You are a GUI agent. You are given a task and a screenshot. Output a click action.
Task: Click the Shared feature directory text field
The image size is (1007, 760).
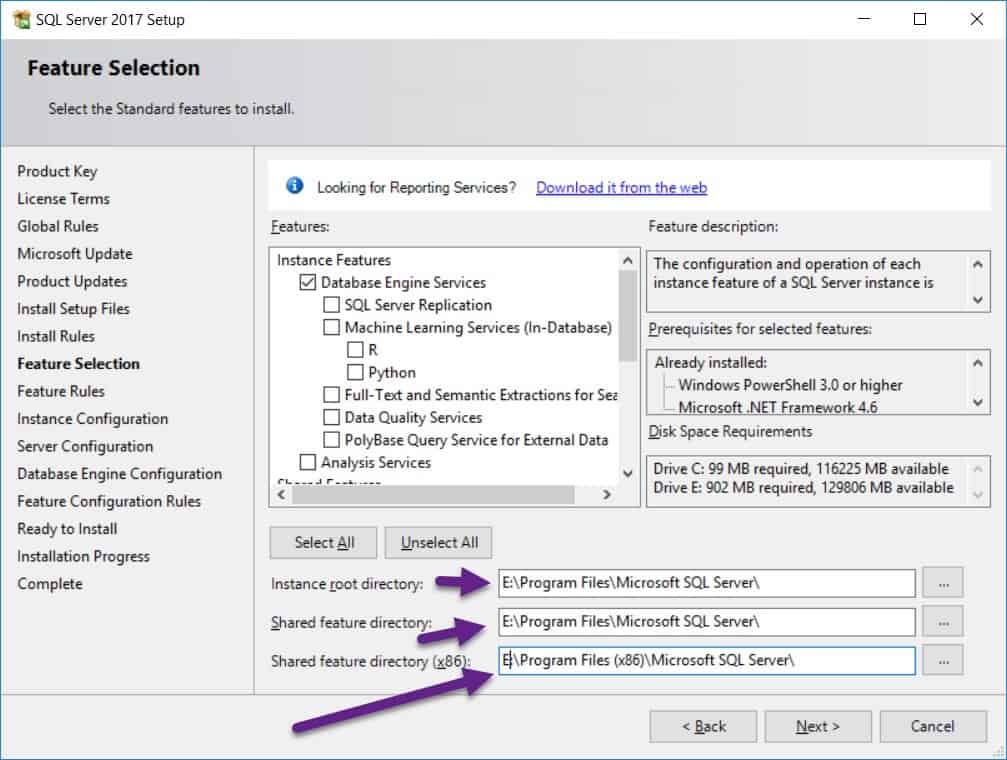pyautogui.click(x=707, y=622)
